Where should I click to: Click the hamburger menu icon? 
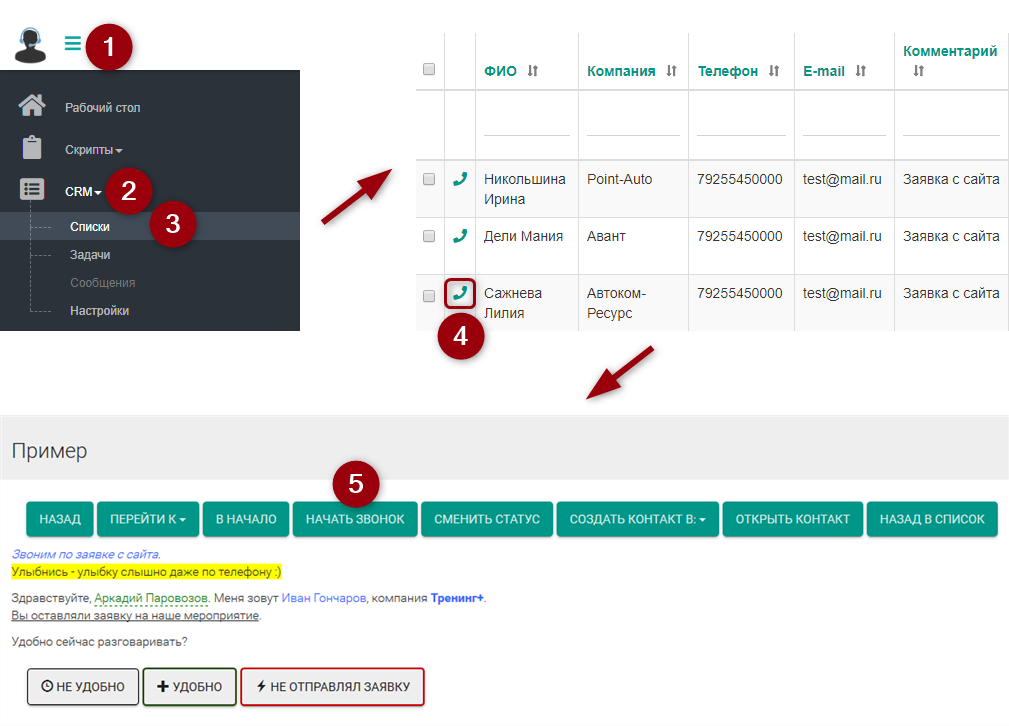pyautogui.click(x=73, y=43)
